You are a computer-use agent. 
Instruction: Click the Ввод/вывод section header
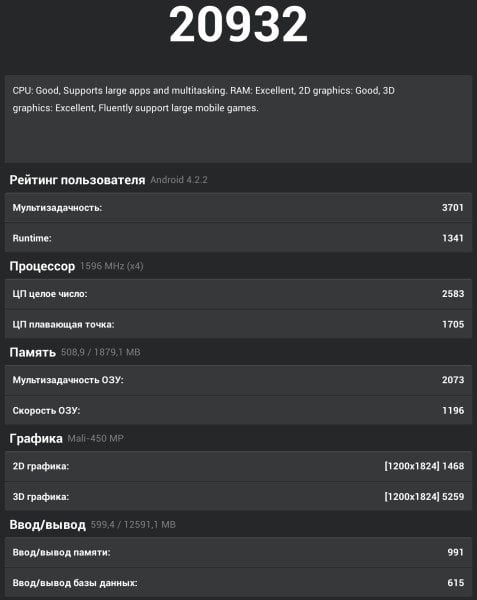pos(47,525)
